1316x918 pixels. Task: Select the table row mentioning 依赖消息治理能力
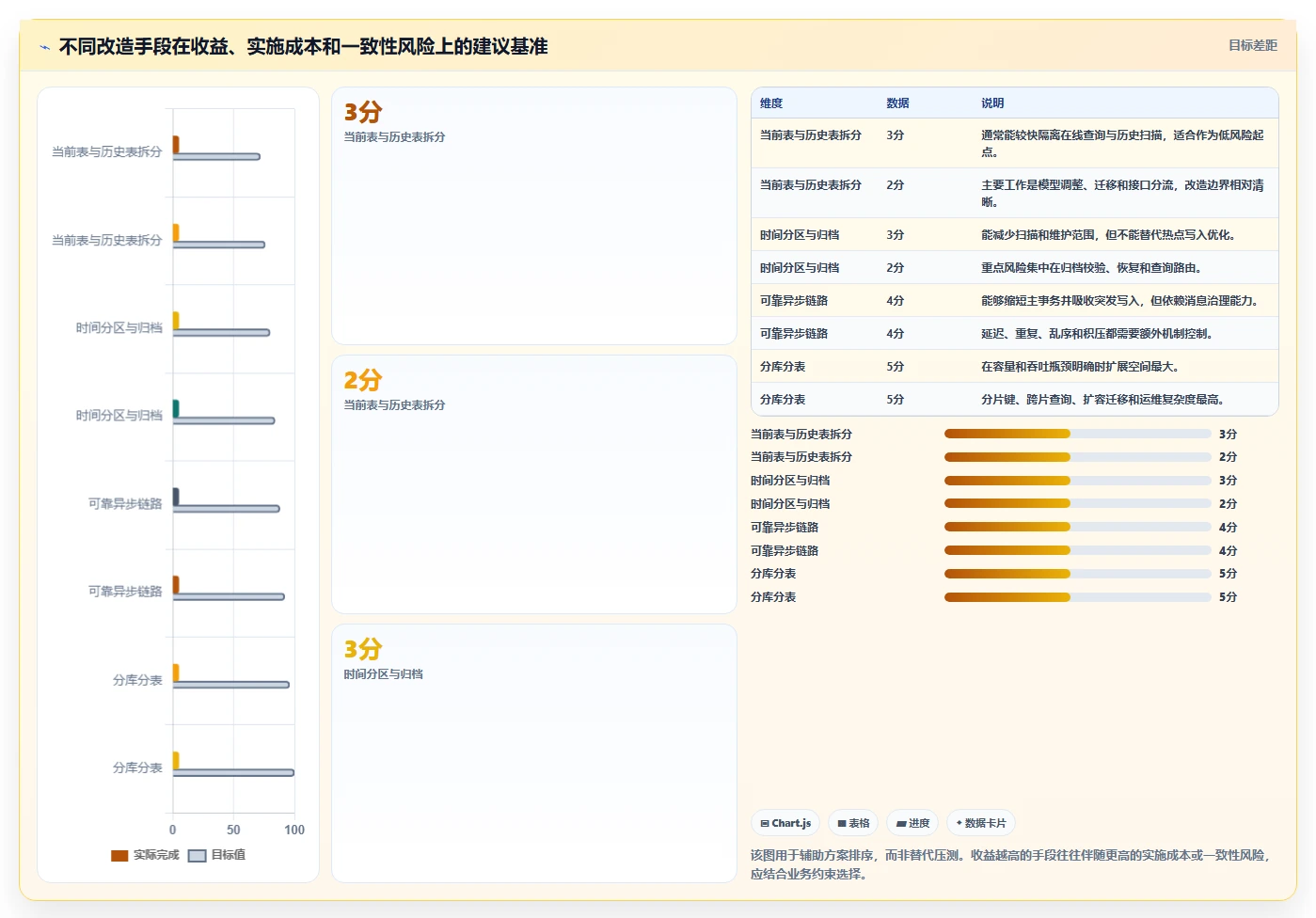coord(1015,300)
